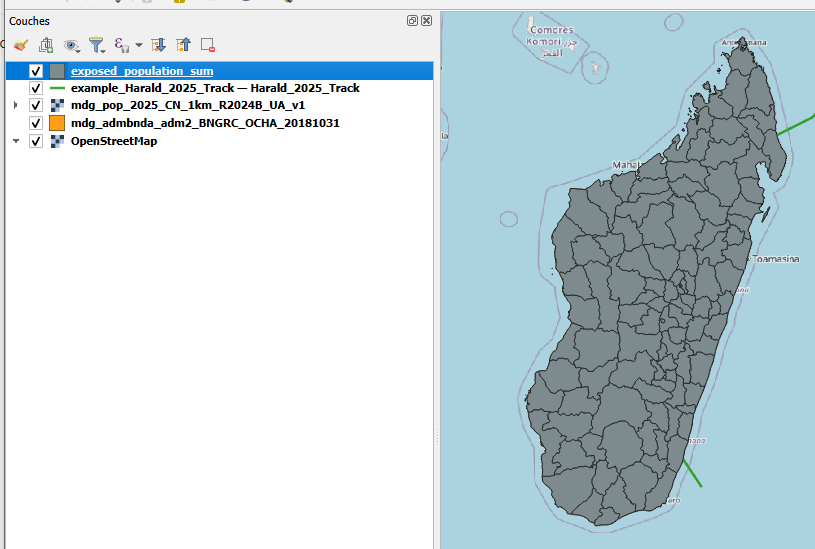815x549 pixels.
Task: Expand the mdg_pop_2025 raster layer
Action: click(15, 105)
